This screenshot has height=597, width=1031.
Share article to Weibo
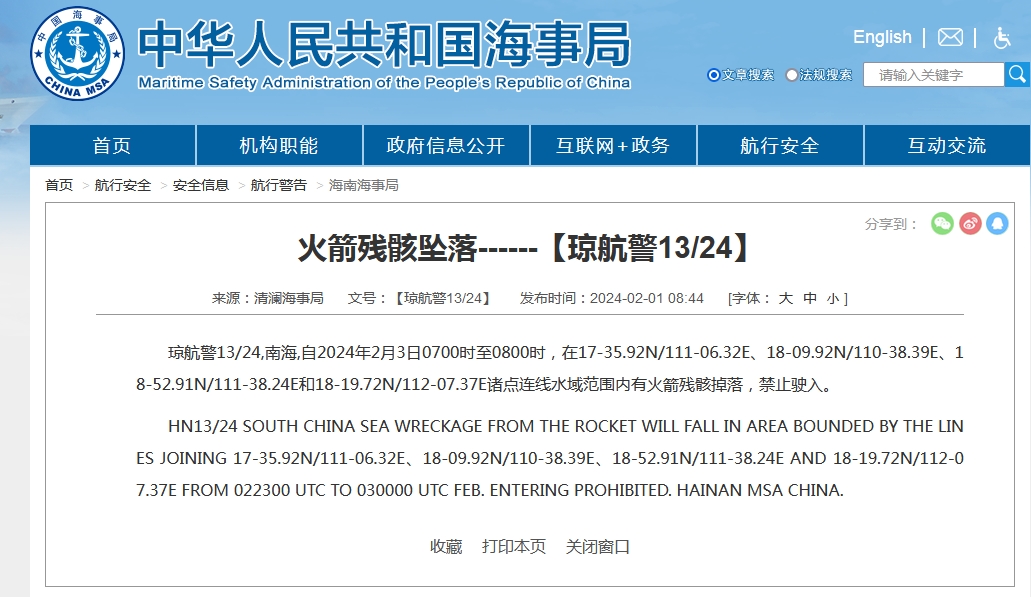(970, 224)
